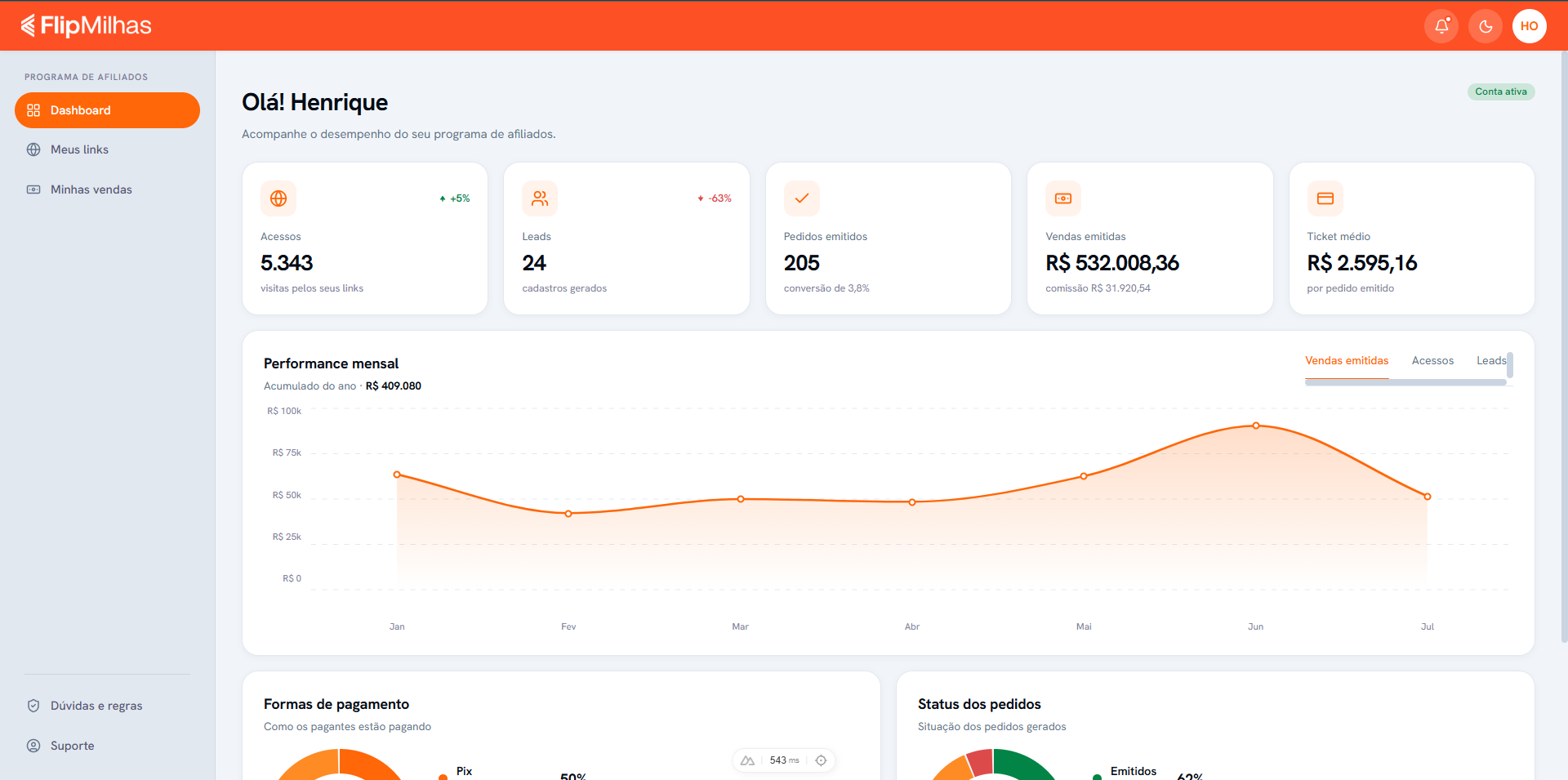Viewport: 1568px width, 780px height.
Task: Click the card icon on Ticket médio card
Action: (1325, 198)
